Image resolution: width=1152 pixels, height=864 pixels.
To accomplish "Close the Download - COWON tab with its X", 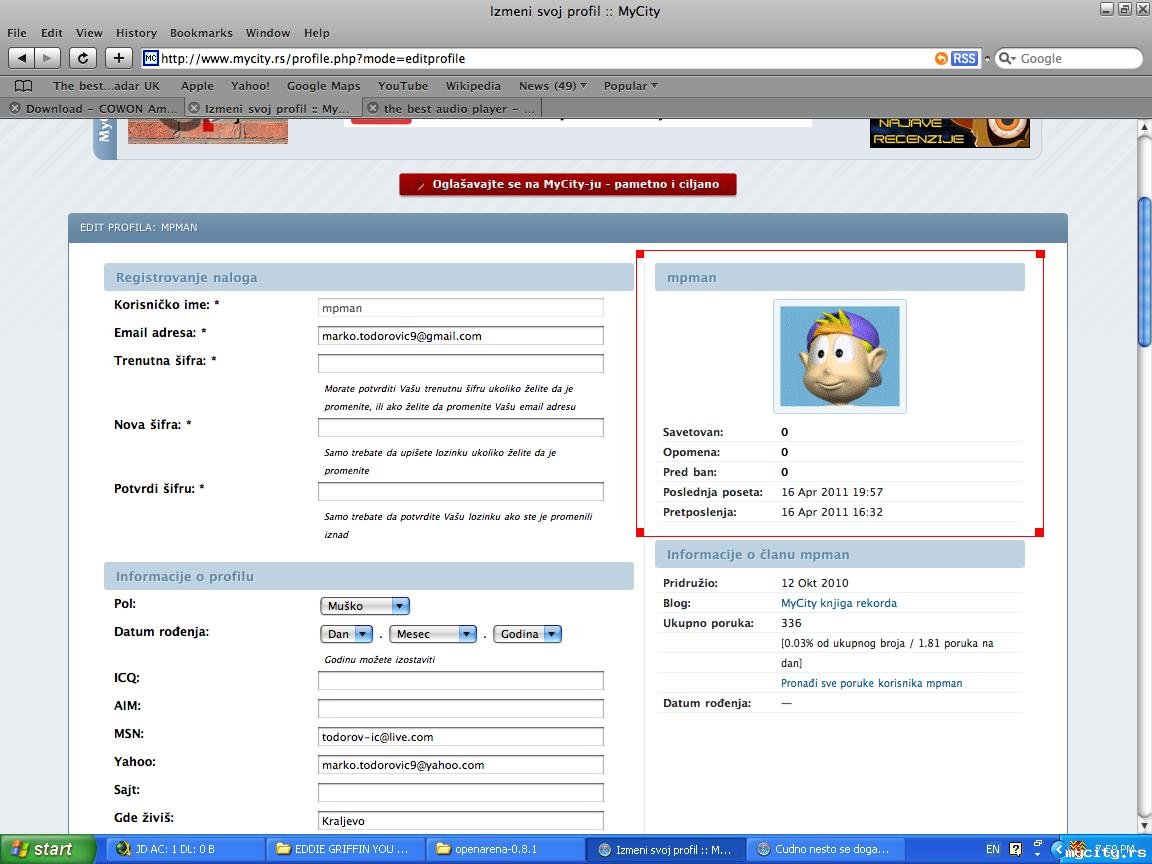I will 14,108.
